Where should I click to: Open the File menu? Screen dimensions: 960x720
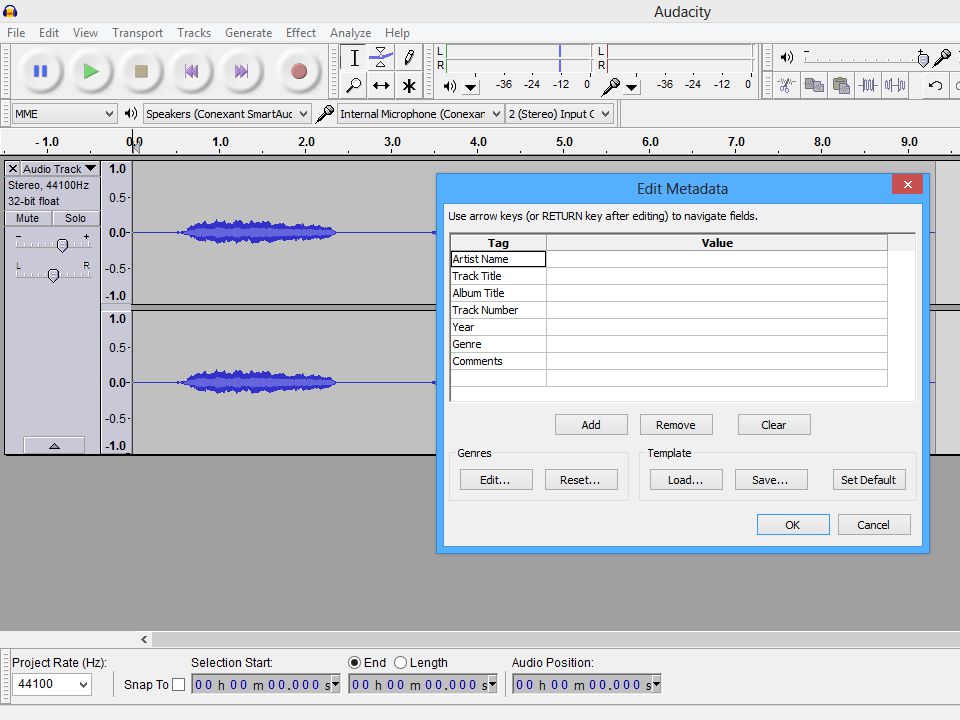point(16,32)
